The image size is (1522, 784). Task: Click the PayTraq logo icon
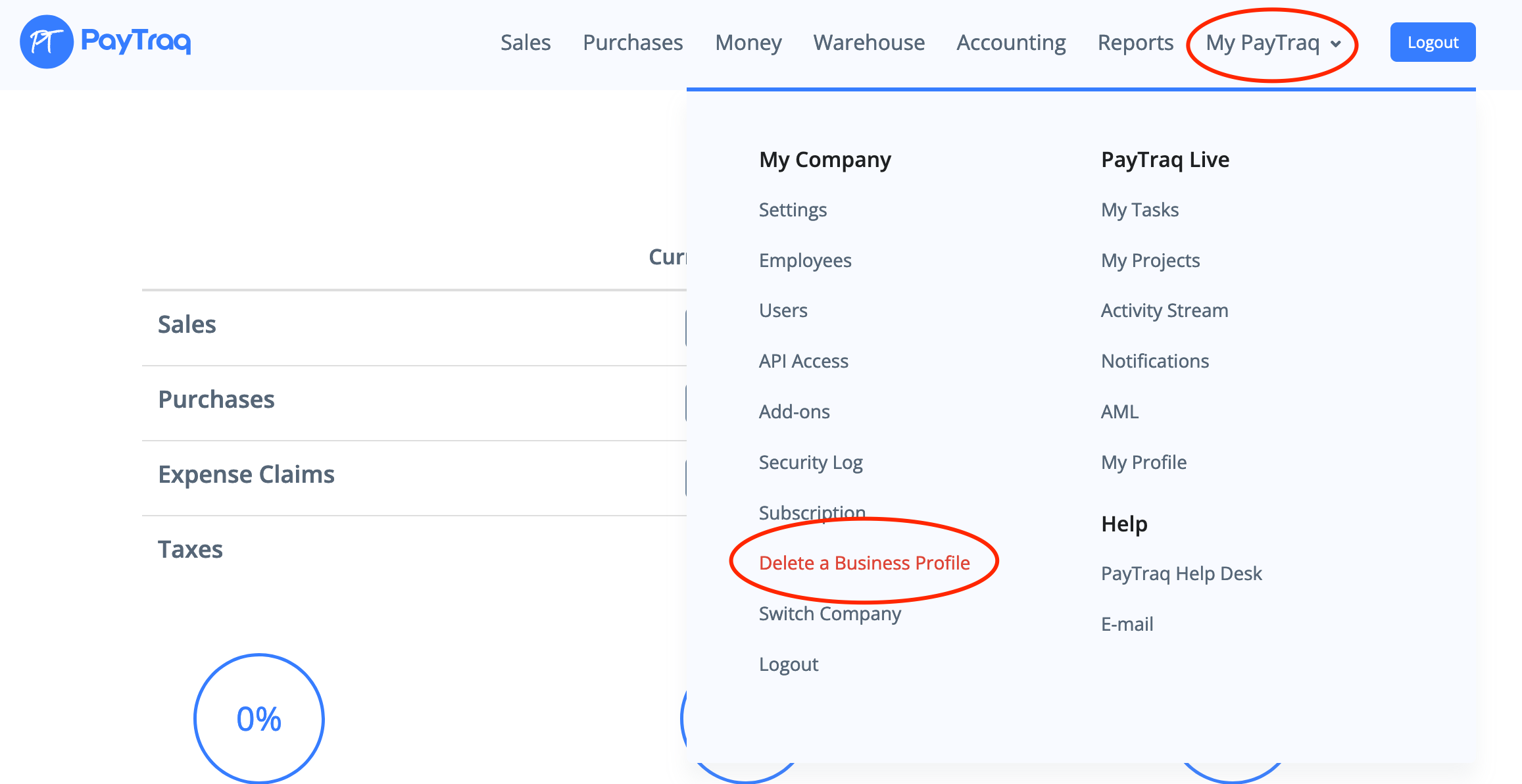coord(46,42)
